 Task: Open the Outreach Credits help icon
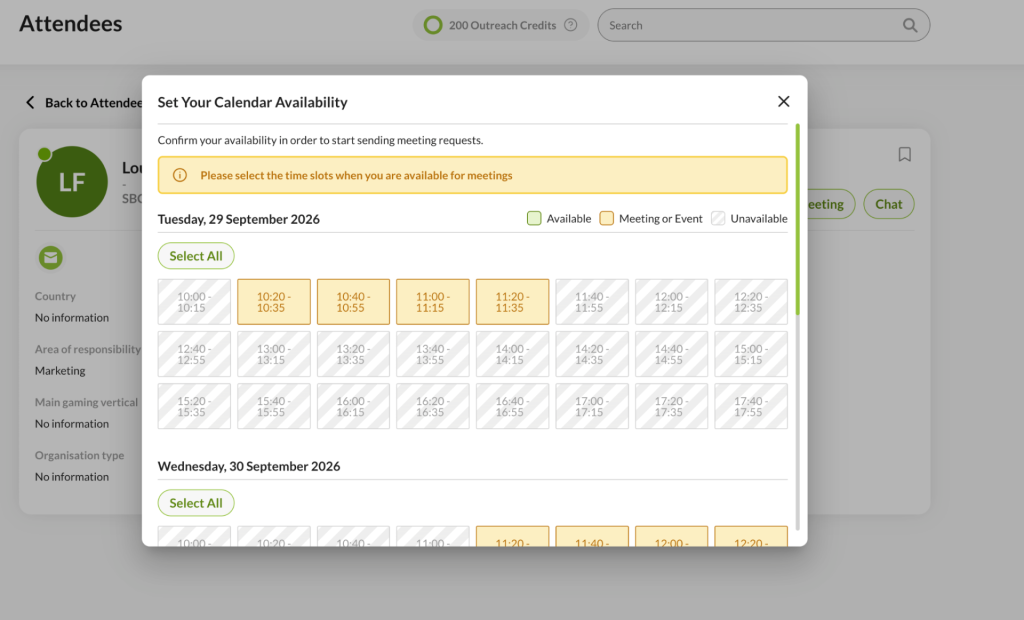click(571, 25)
